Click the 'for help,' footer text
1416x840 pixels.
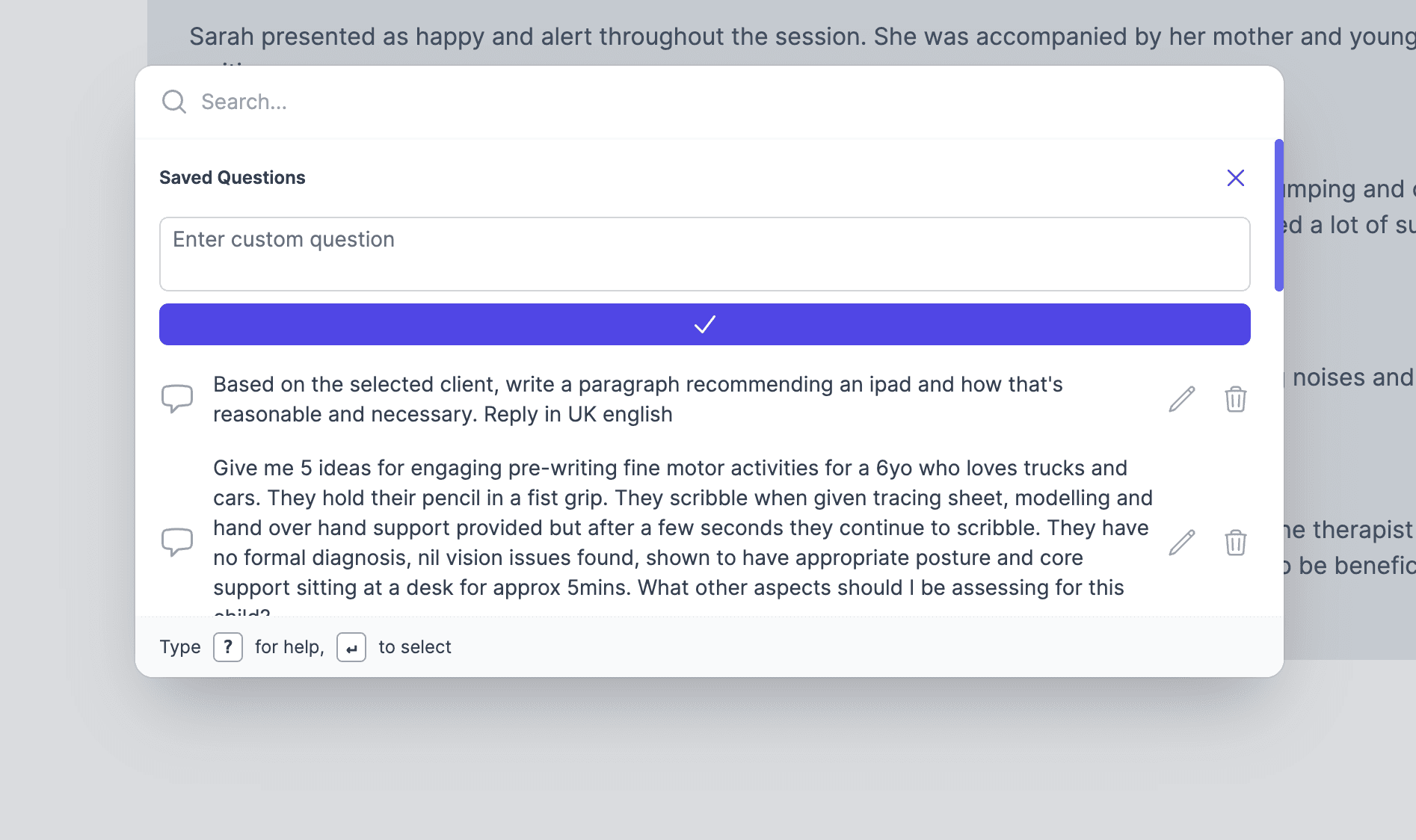(x=289, y=647)
